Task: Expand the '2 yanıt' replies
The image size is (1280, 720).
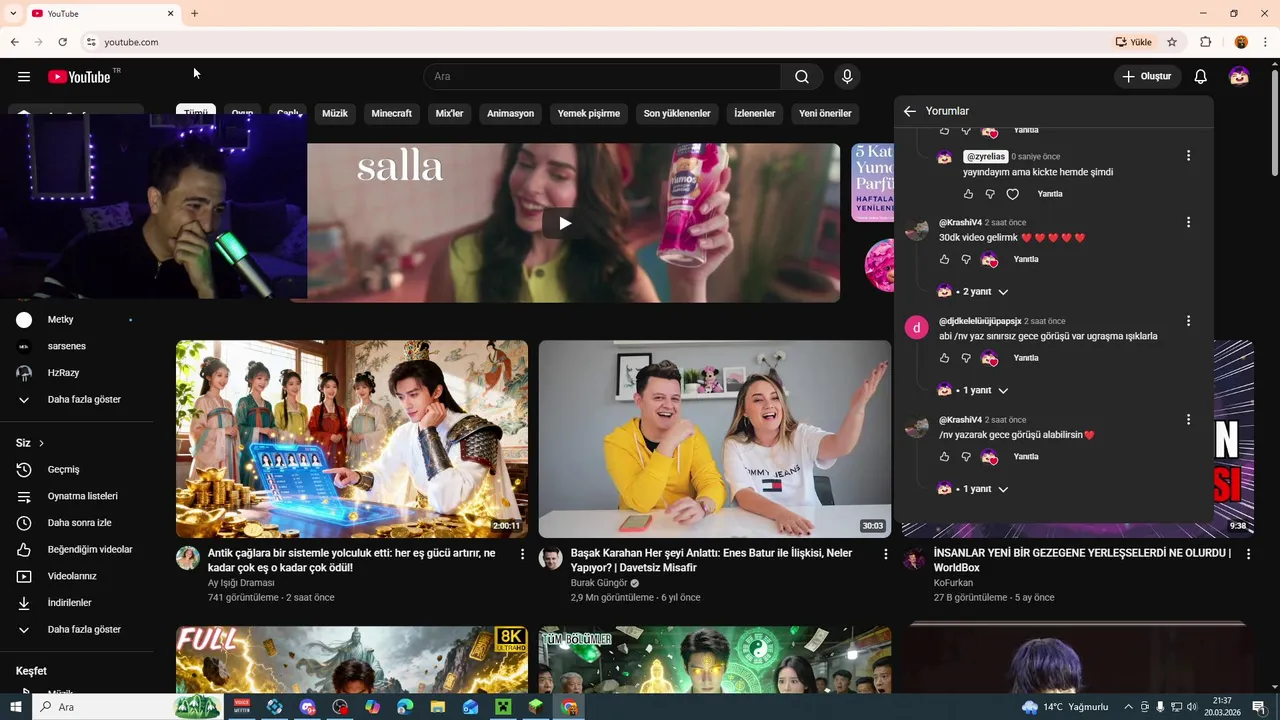Action: [973, 291]
